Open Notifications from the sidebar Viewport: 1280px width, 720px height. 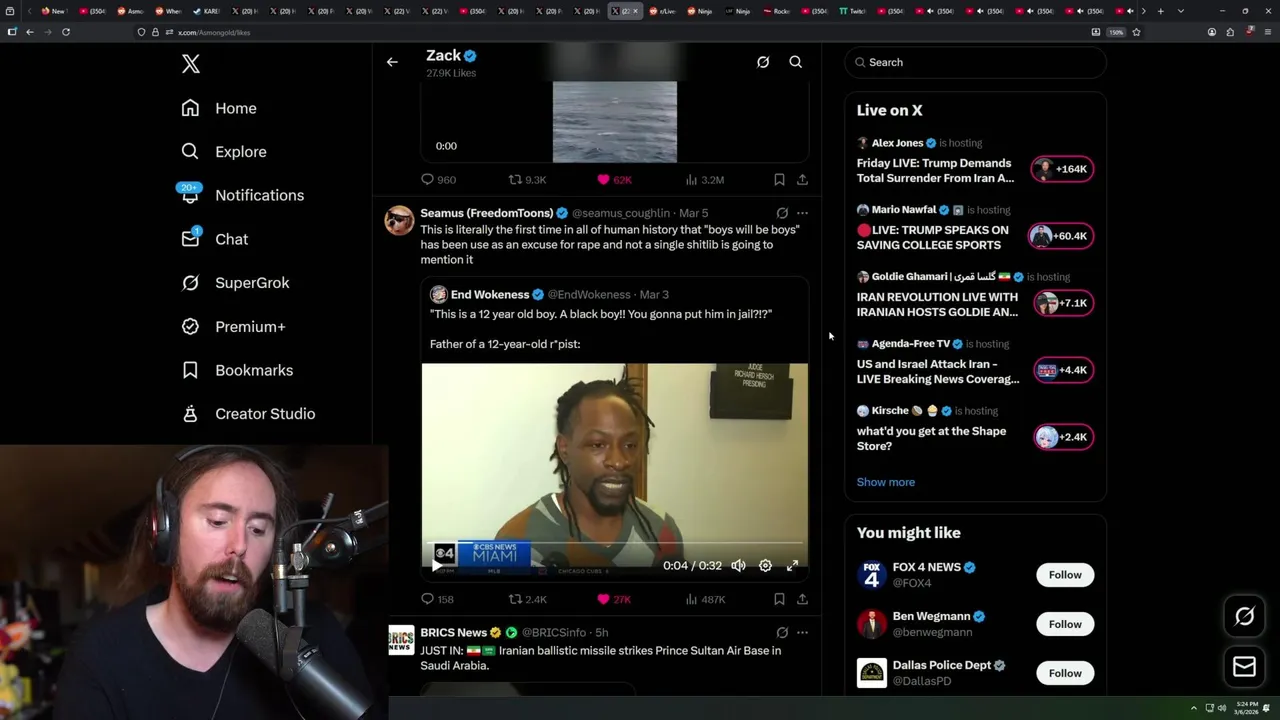point(242,195)
